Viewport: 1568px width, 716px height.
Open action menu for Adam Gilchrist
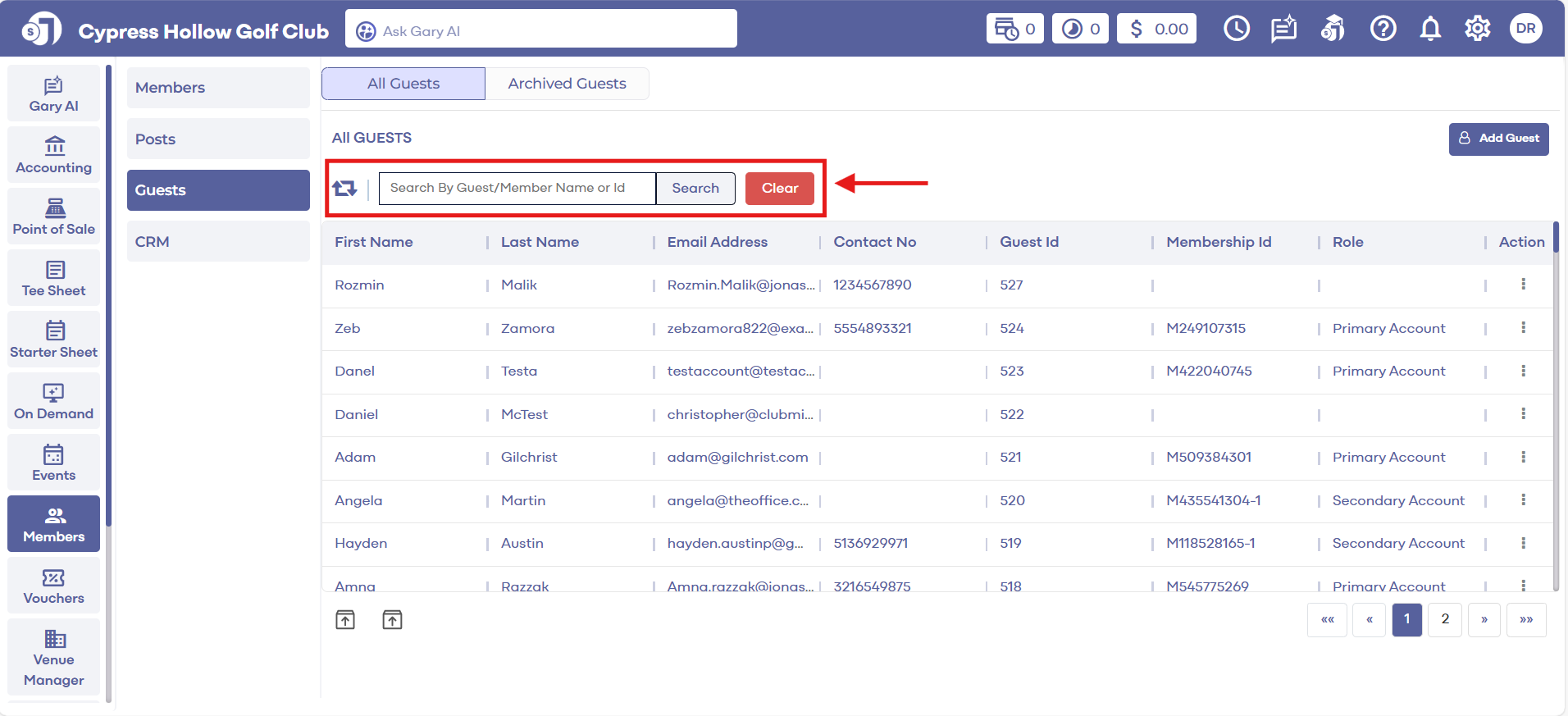[1523, 457]
